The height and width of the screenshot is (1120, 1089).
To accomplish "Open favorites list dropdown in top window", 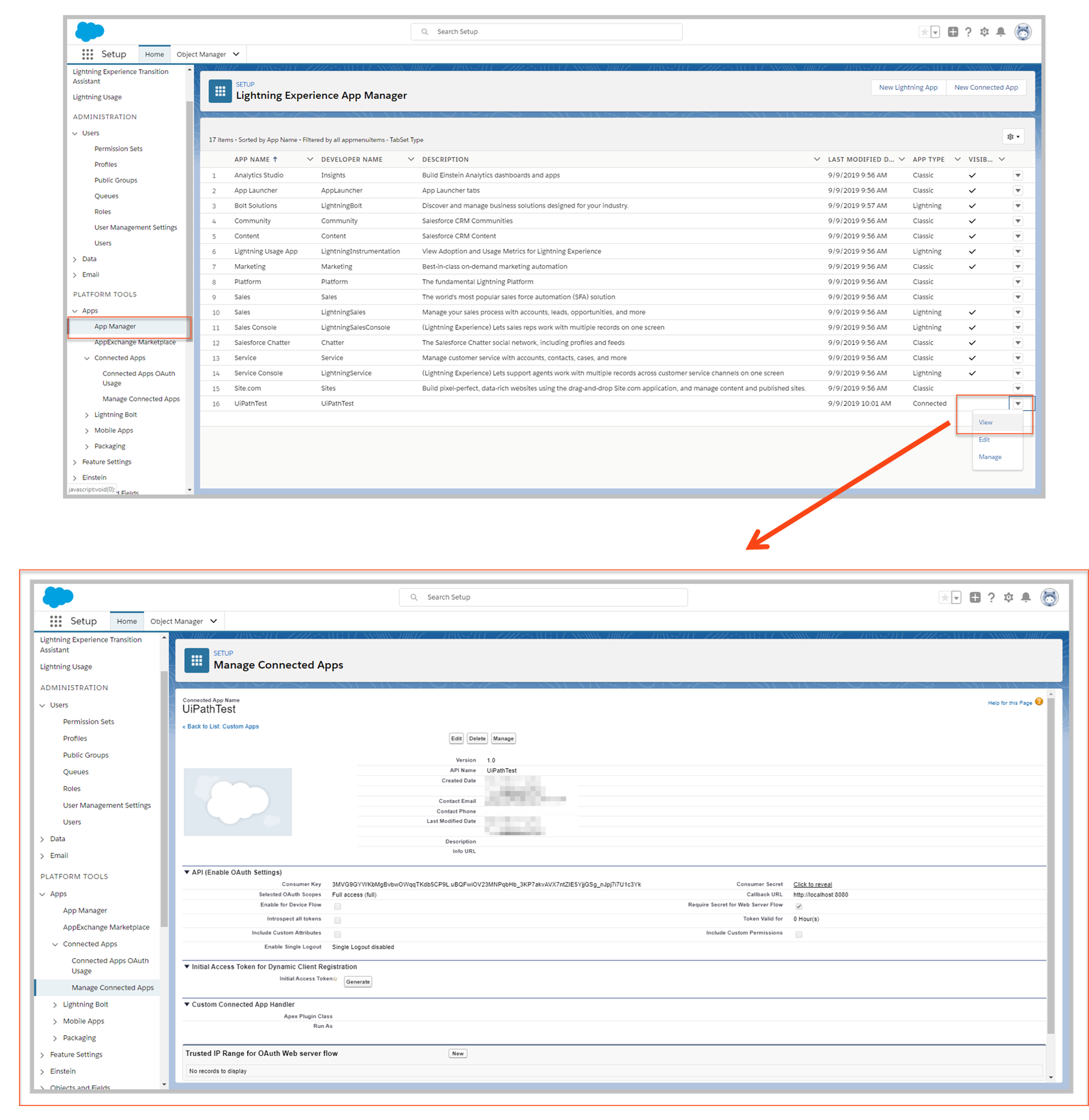I will click(x=935, y=32).
